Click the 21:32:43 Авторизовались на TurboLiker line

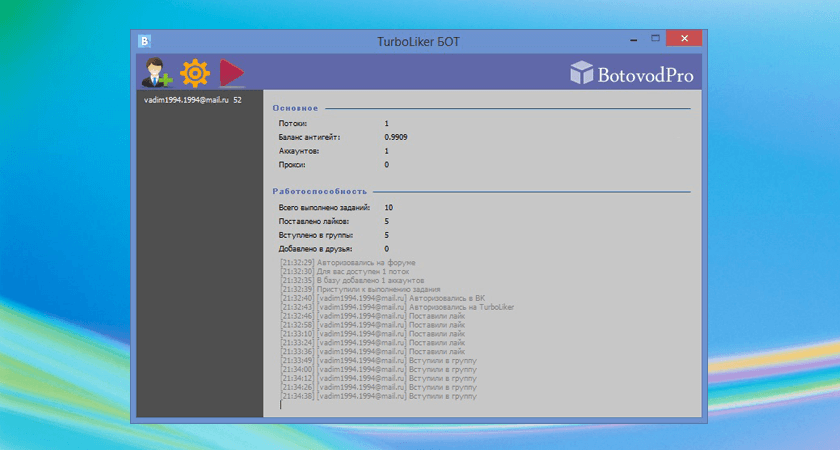click(x=397, y=307)
